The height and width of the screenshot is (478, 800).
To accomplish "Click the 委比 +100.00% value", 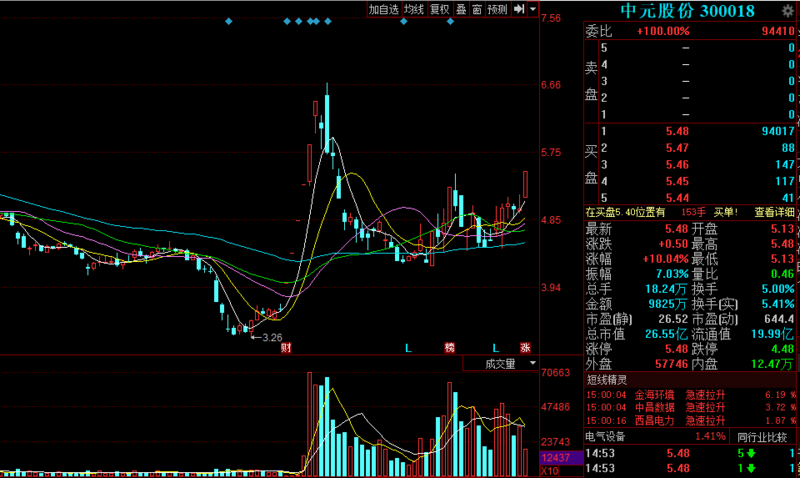I will point(663,31).
